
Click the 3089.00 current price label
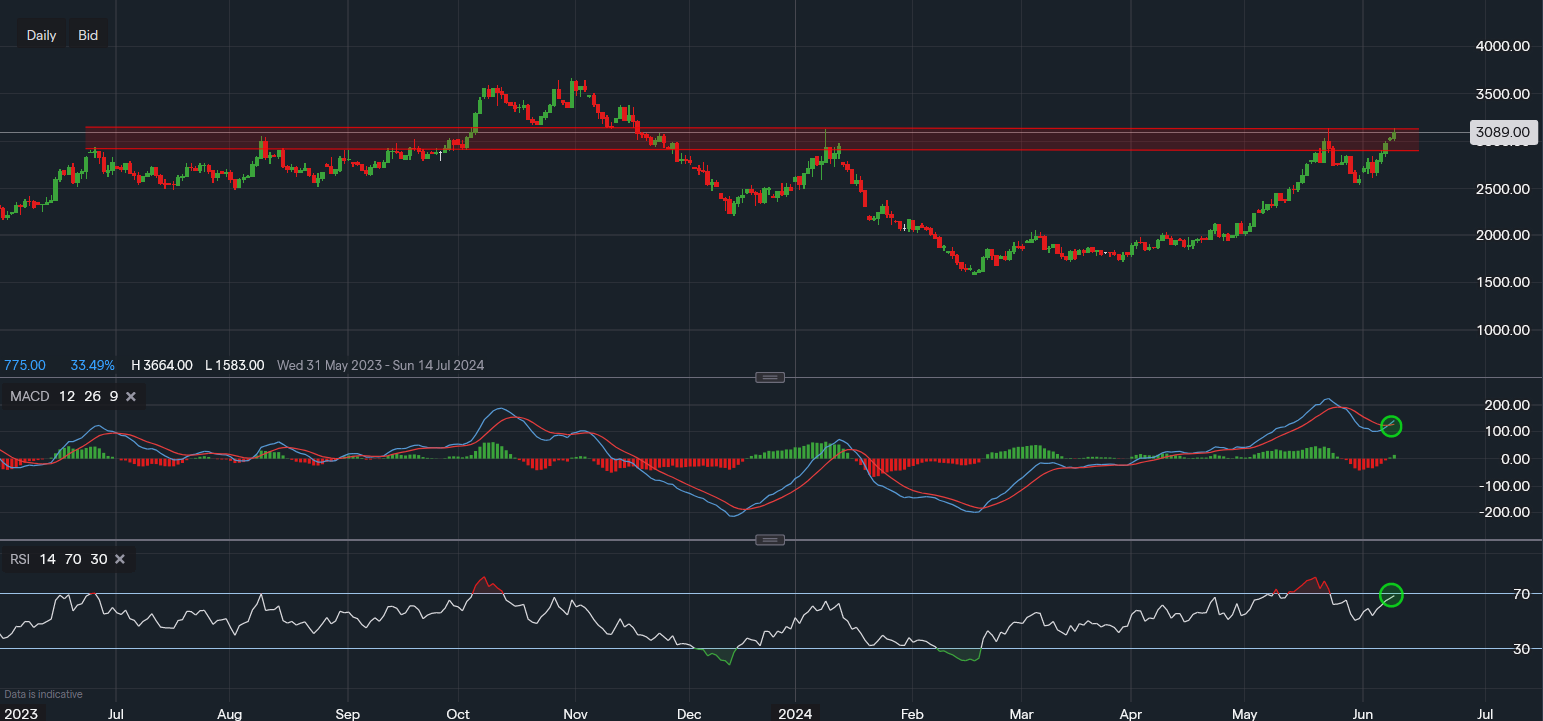pyautogui.click(x=1503, y=132)
